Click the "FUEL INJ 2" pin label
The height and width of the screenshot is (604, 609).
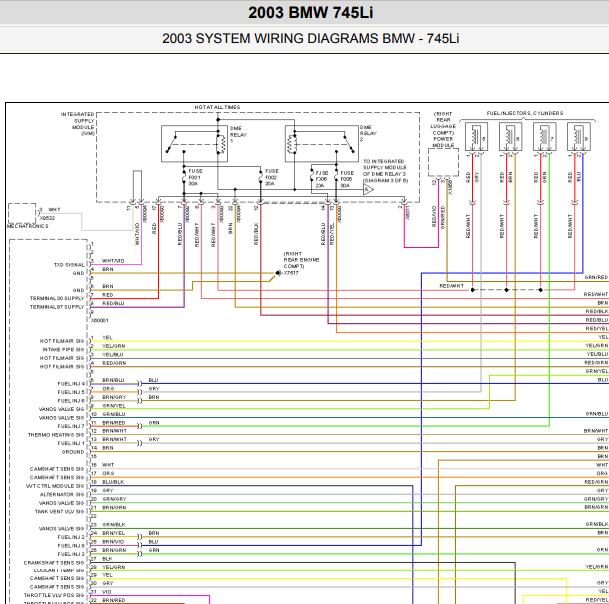click(x=71, y=537)
